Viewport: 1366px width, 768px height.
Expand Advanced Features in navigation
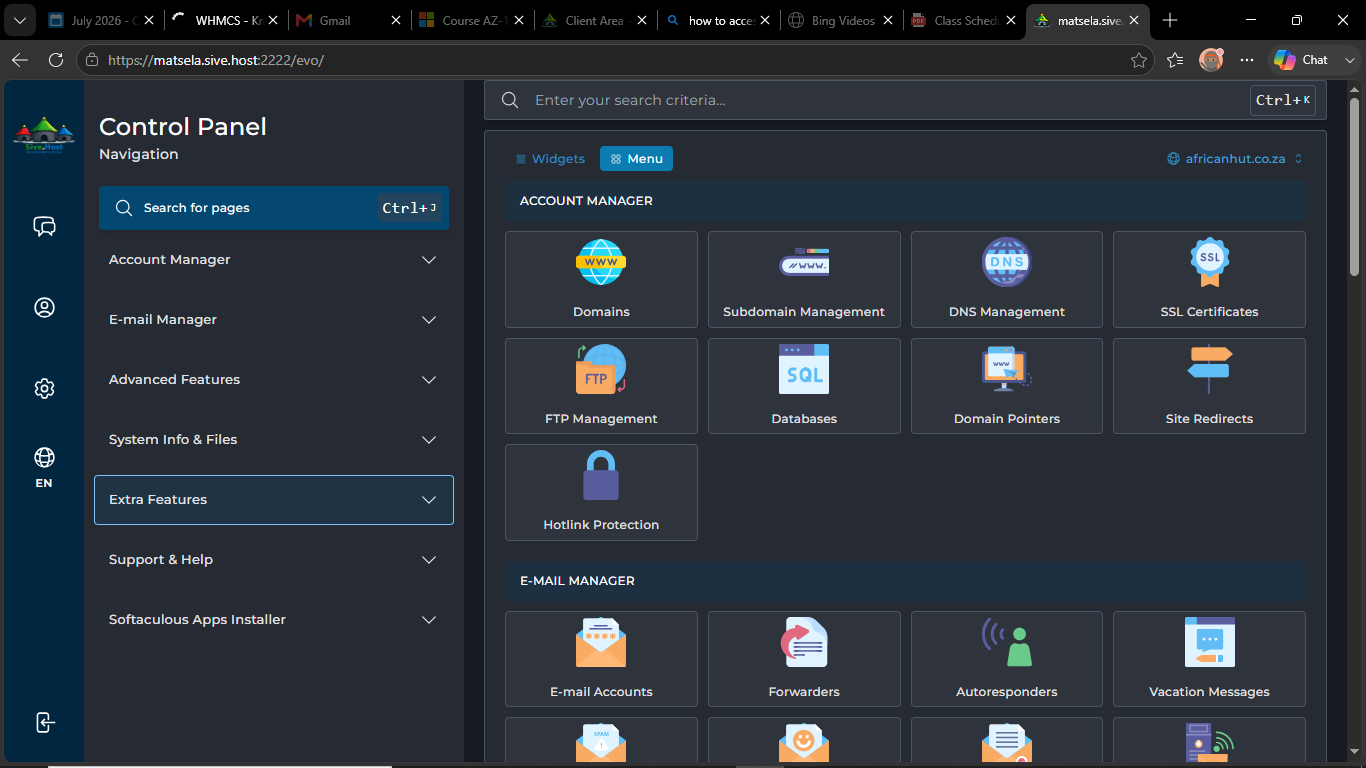[x=274, y=380]
